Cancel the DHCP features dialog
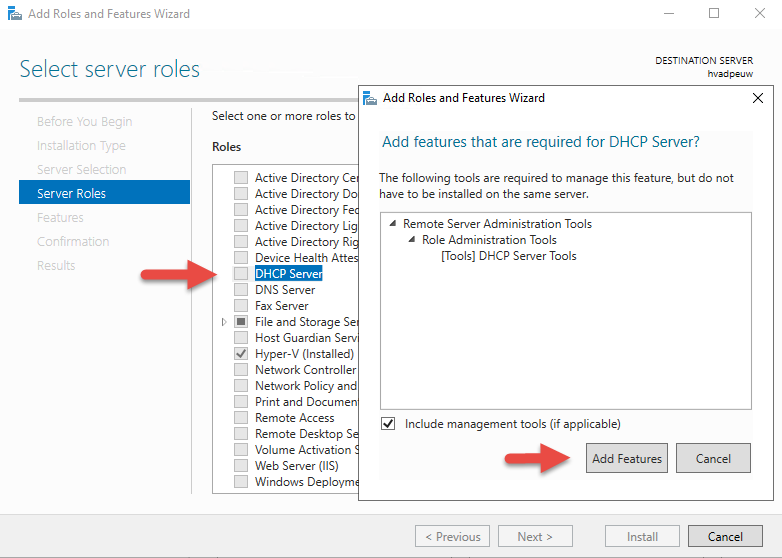Viewport: 782px width, 558px height. [713, 458]
